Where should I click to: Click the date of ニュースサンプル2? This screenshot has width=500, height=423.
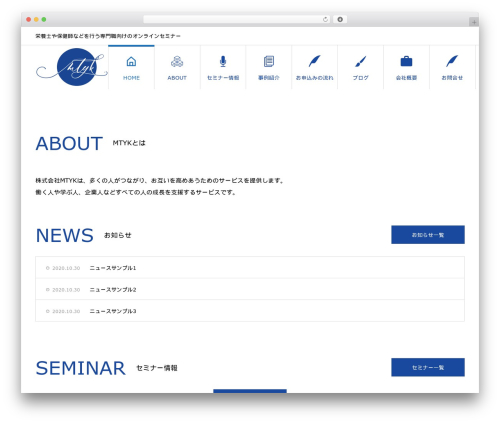[x=66, y=290]
